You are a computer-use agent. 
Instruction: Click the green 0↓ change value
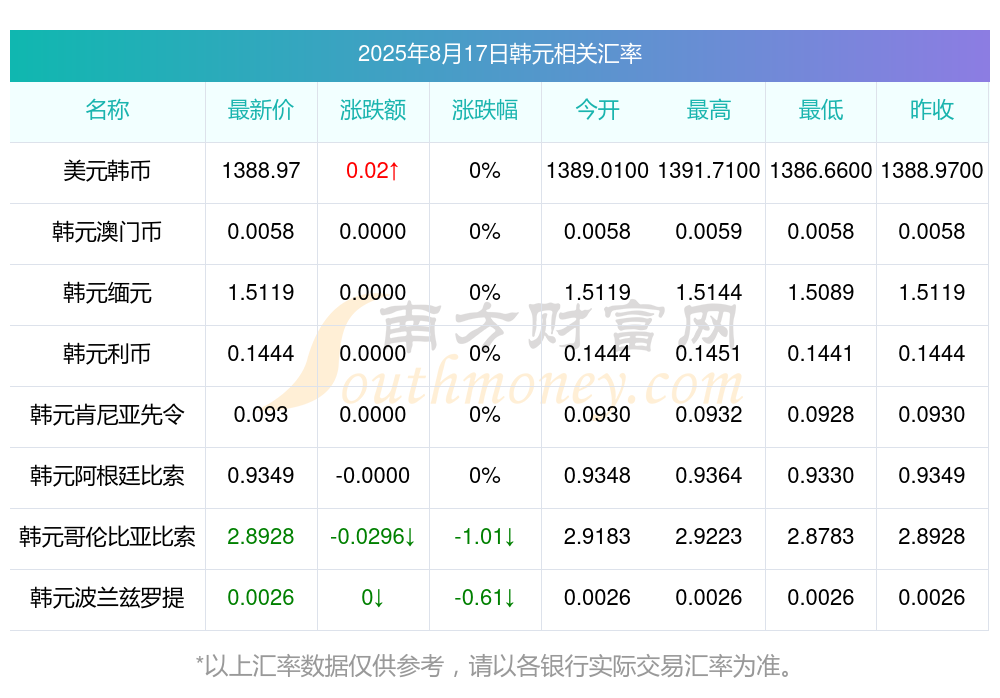(372, 597)
